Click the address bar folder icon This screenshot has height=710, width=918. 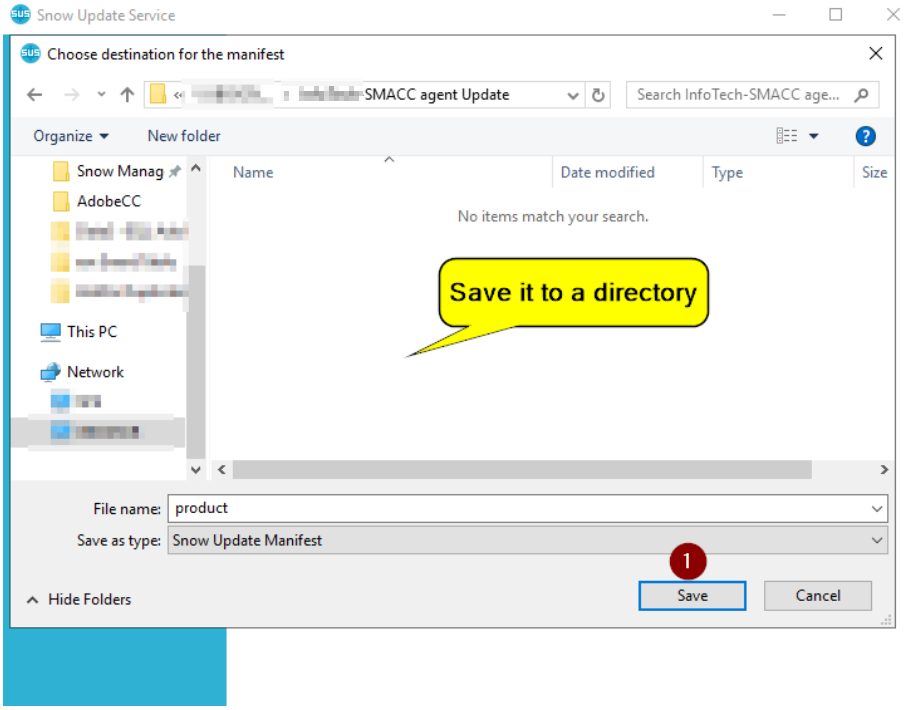[x=157, y=94]
